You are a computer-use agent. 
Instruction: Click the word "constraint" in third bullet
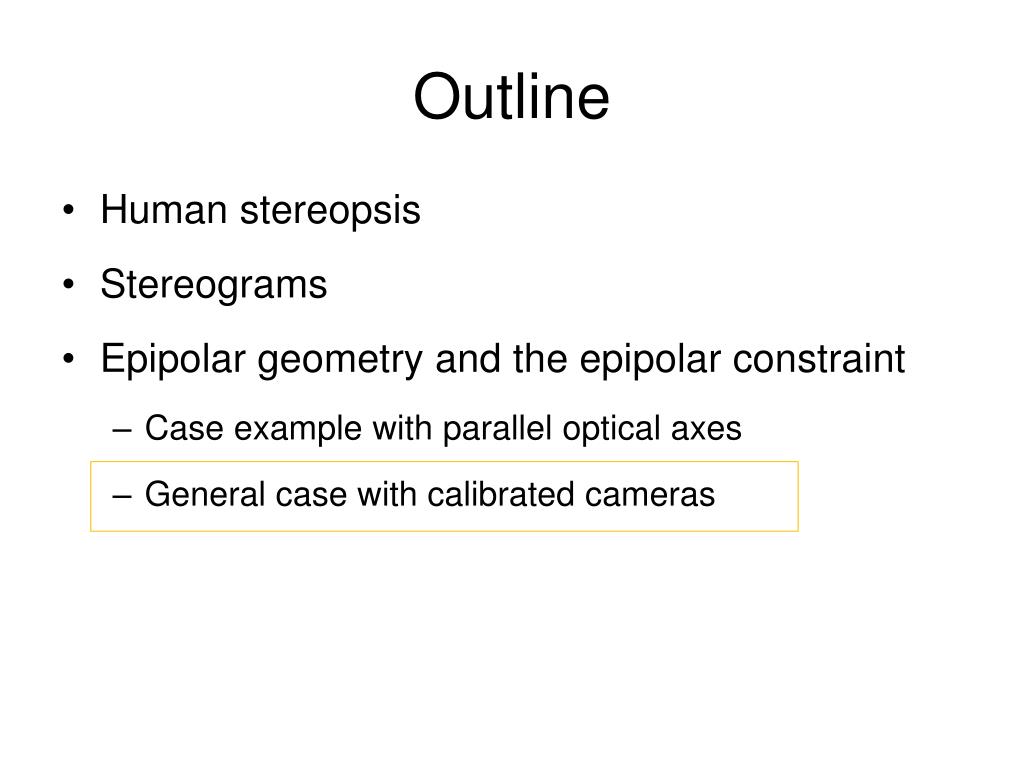click(819, 359)
